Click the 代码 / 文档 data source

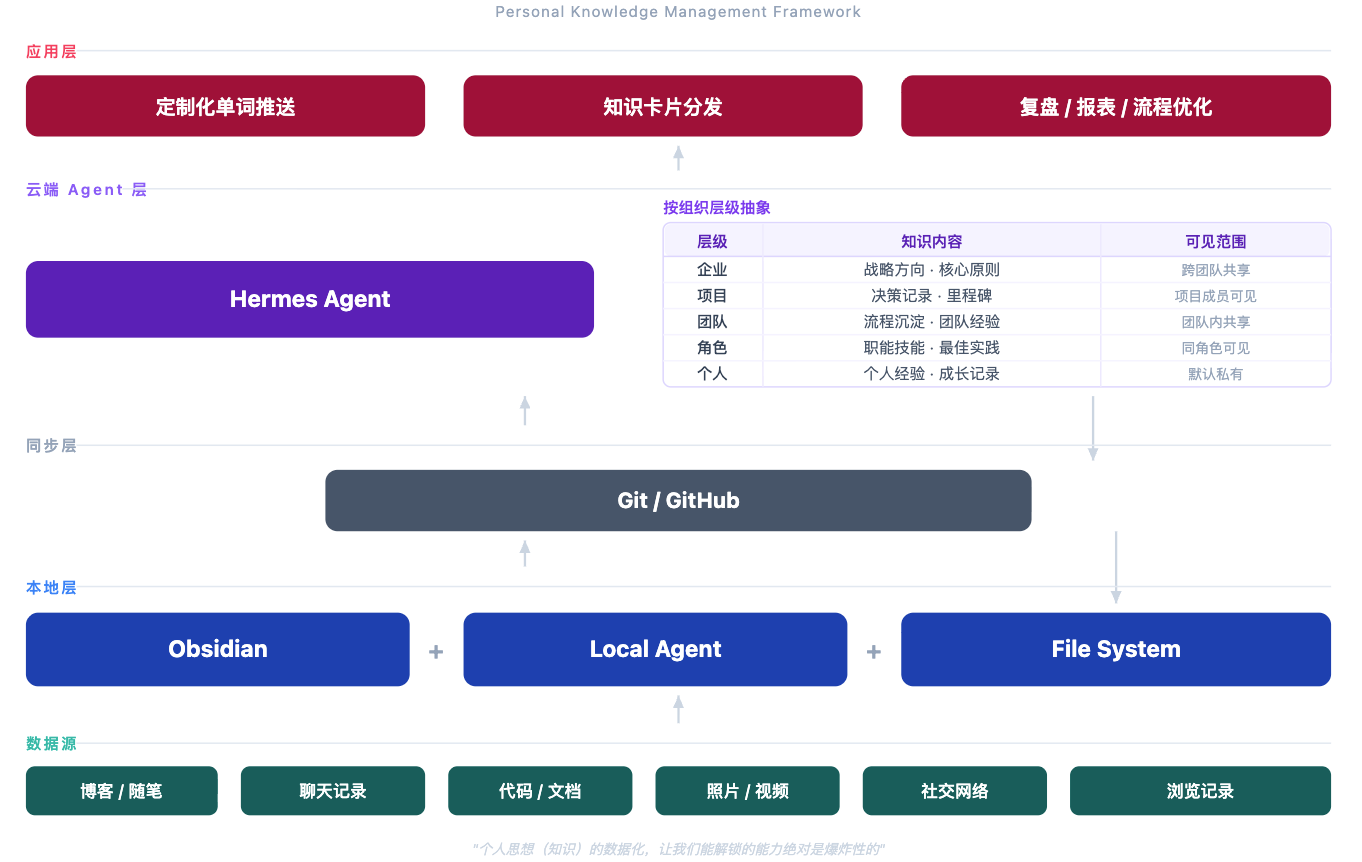click(540, 791)
